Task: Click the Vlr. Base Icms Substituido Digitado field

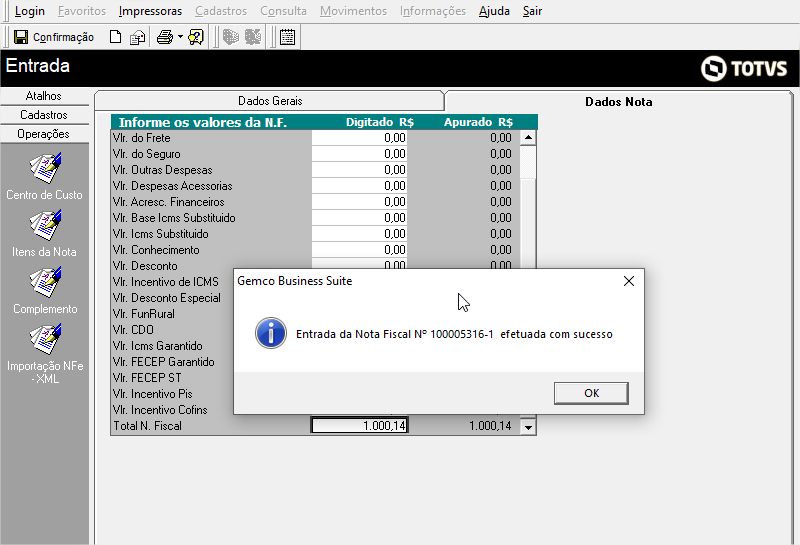Action: click(x=360, y=218)
